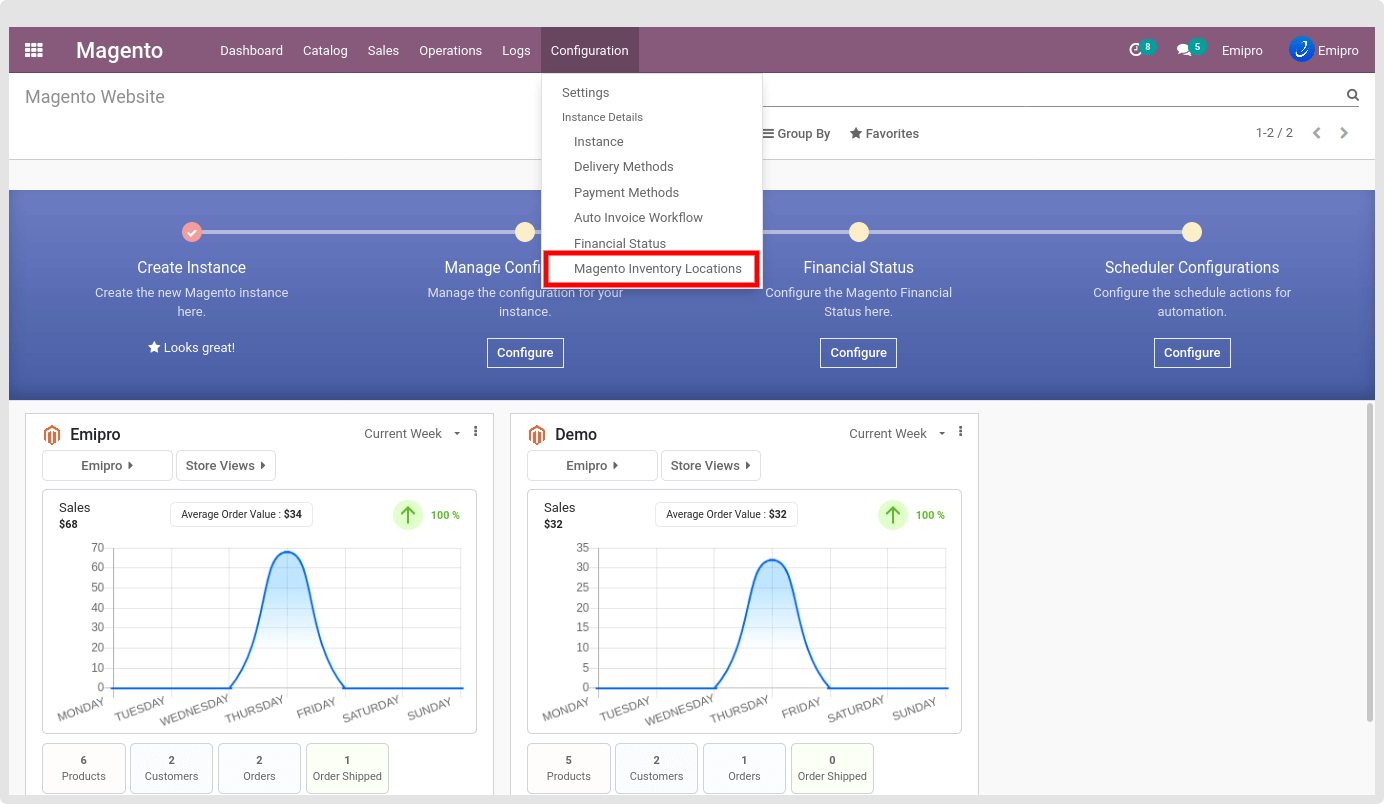
Task: Click Emipro company name in top bar
Action: pos(1242,50)
